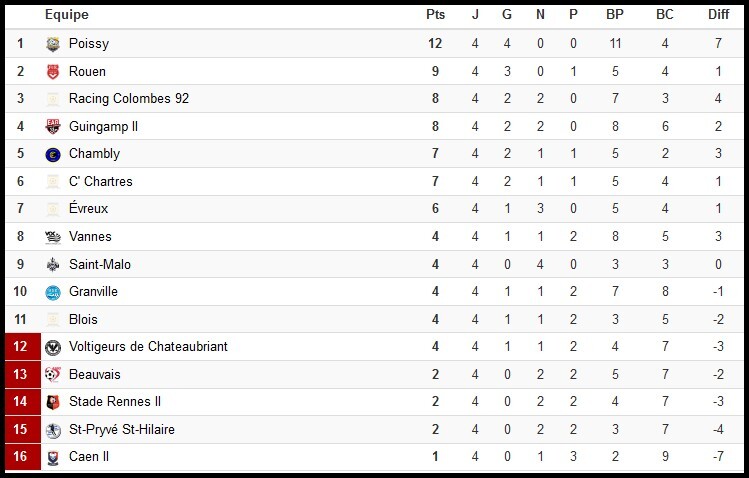The width and height of the screenshot is (749, 478).
Task: Click the Beauvais club logo
Action: pos(53,374)
